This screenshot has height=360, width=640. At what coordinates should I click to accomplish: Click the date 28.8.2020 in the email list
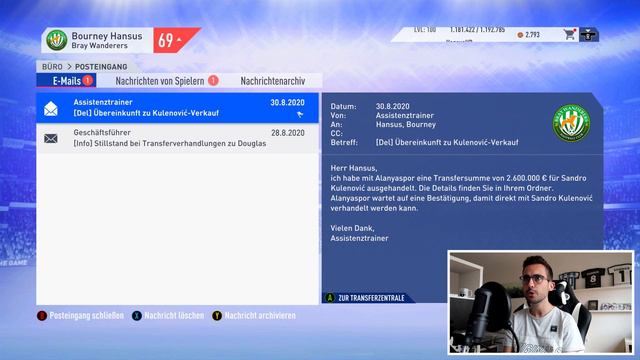click(288, 133)
